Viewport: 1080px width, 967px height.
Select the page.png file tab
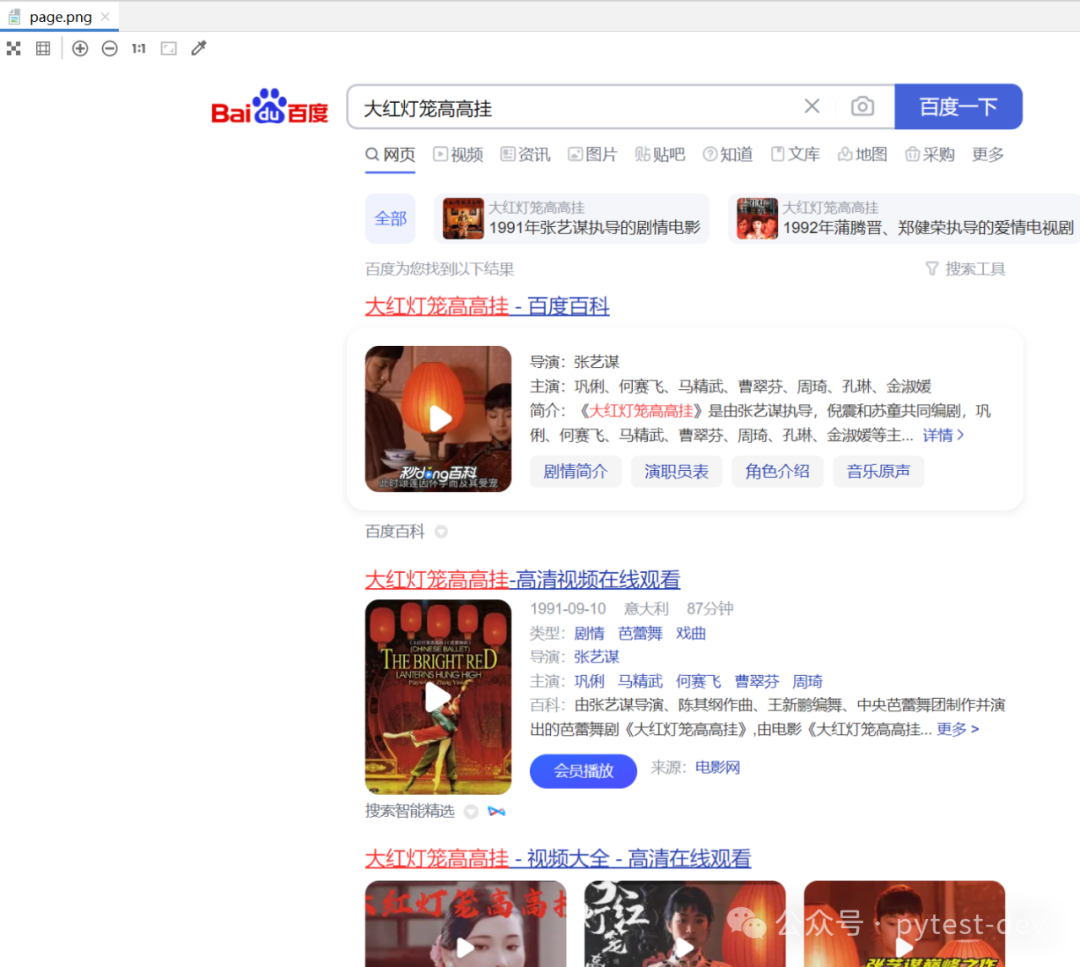pos(60,17)
